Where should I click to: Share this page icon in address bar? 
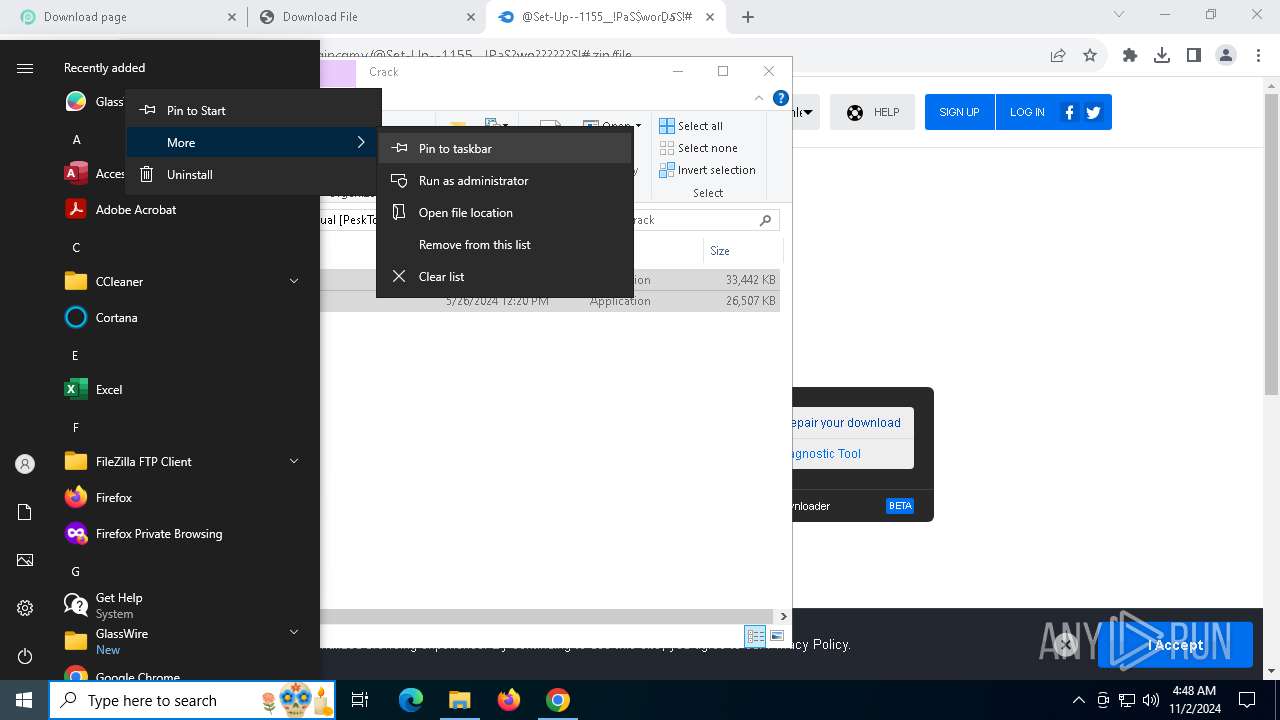coord(1058,56)
